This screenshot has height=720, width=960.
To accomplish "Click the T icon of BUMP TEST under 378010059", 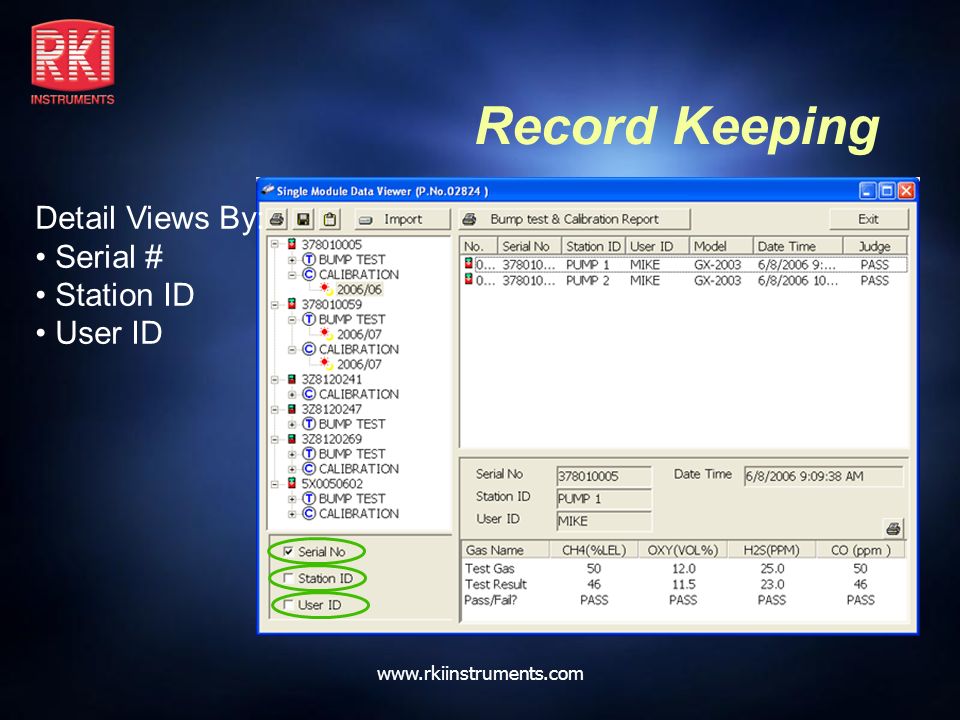I will click(309, 319).
